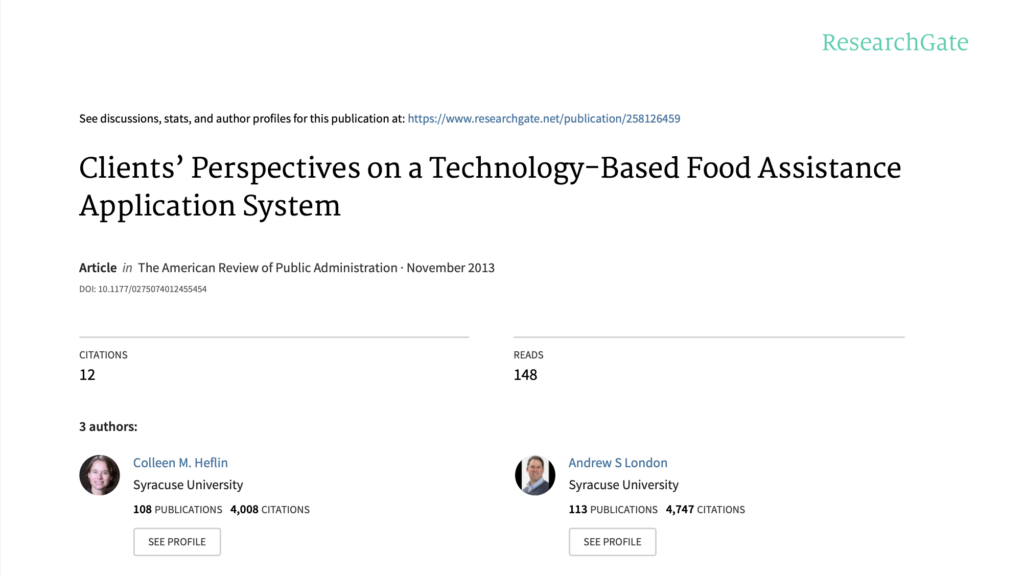The image size is (1024, 576).
Task: Click the '3 authors:' label
Action: pos(108,427)
